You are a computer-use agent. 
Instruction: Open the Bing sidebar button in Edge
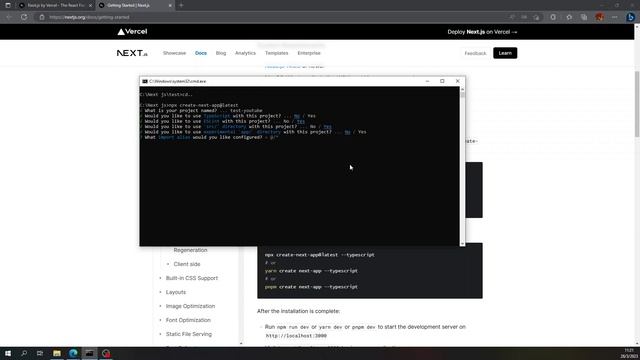pyautogui.click(x=631, y=17)
